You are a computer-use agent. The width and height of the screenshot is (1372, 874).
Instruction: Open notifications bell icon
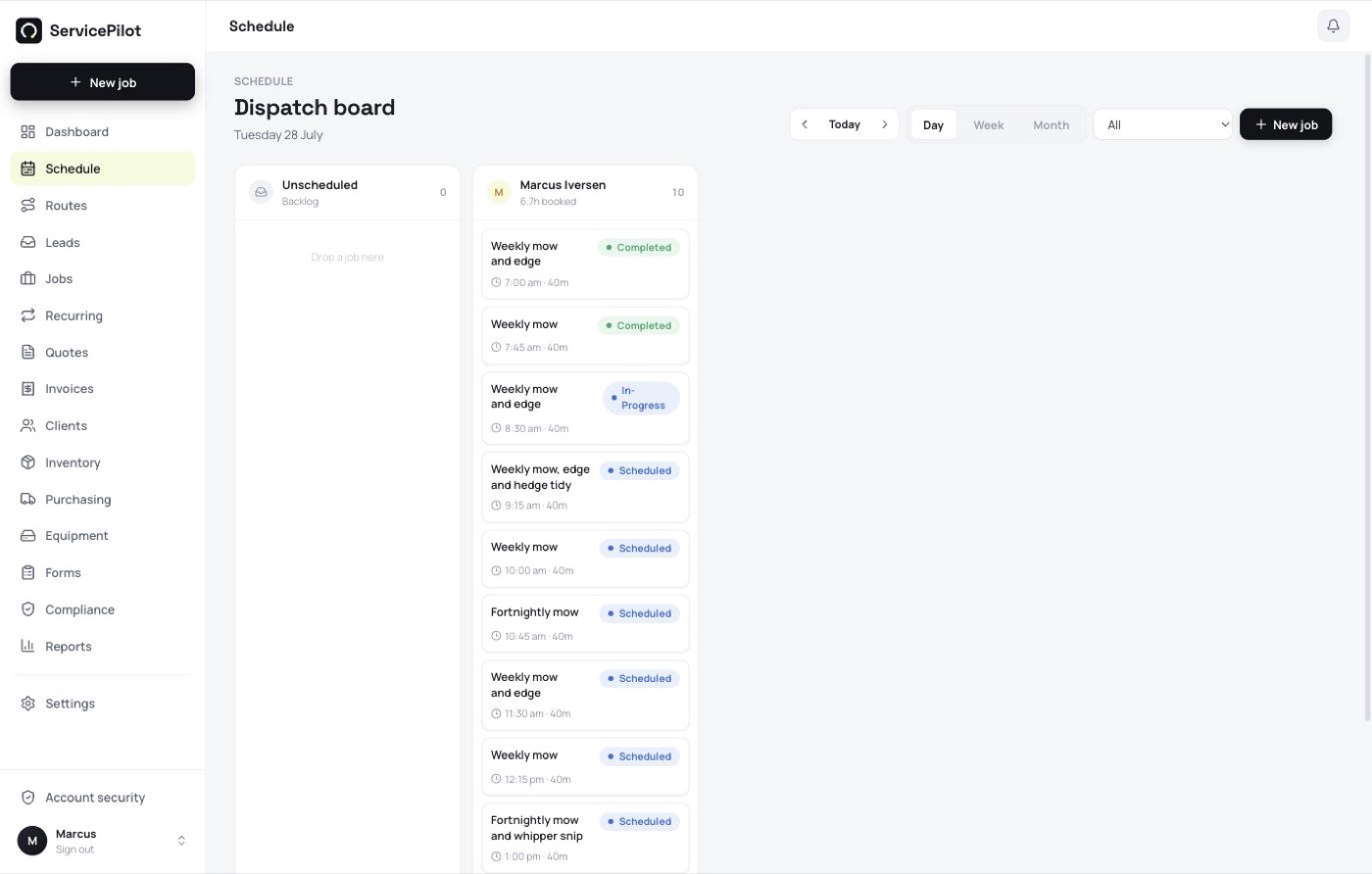[1333, 26]
